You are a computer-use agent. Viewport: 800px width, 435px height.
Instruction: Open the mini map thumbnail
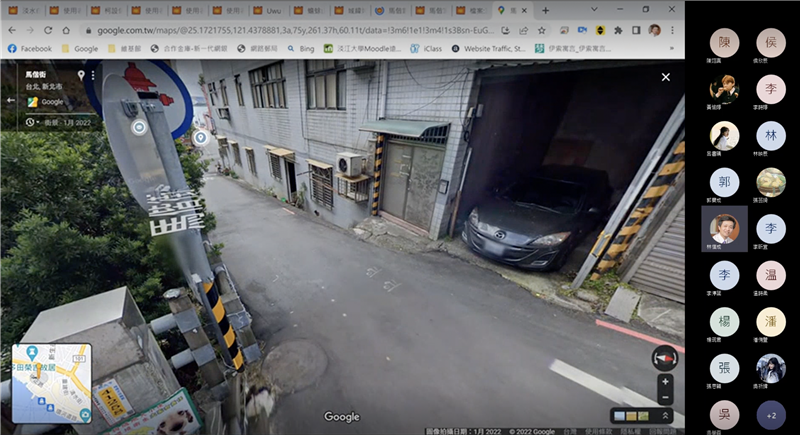pos(51,383)
